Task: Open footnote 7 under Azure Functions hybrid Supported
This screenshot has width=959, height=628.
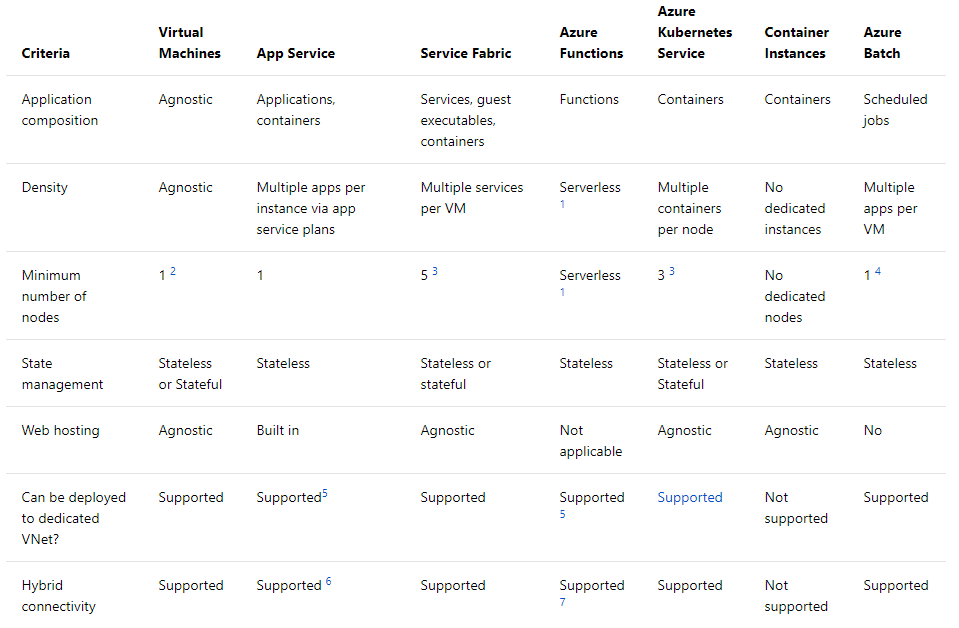Action: click(563, 602)
